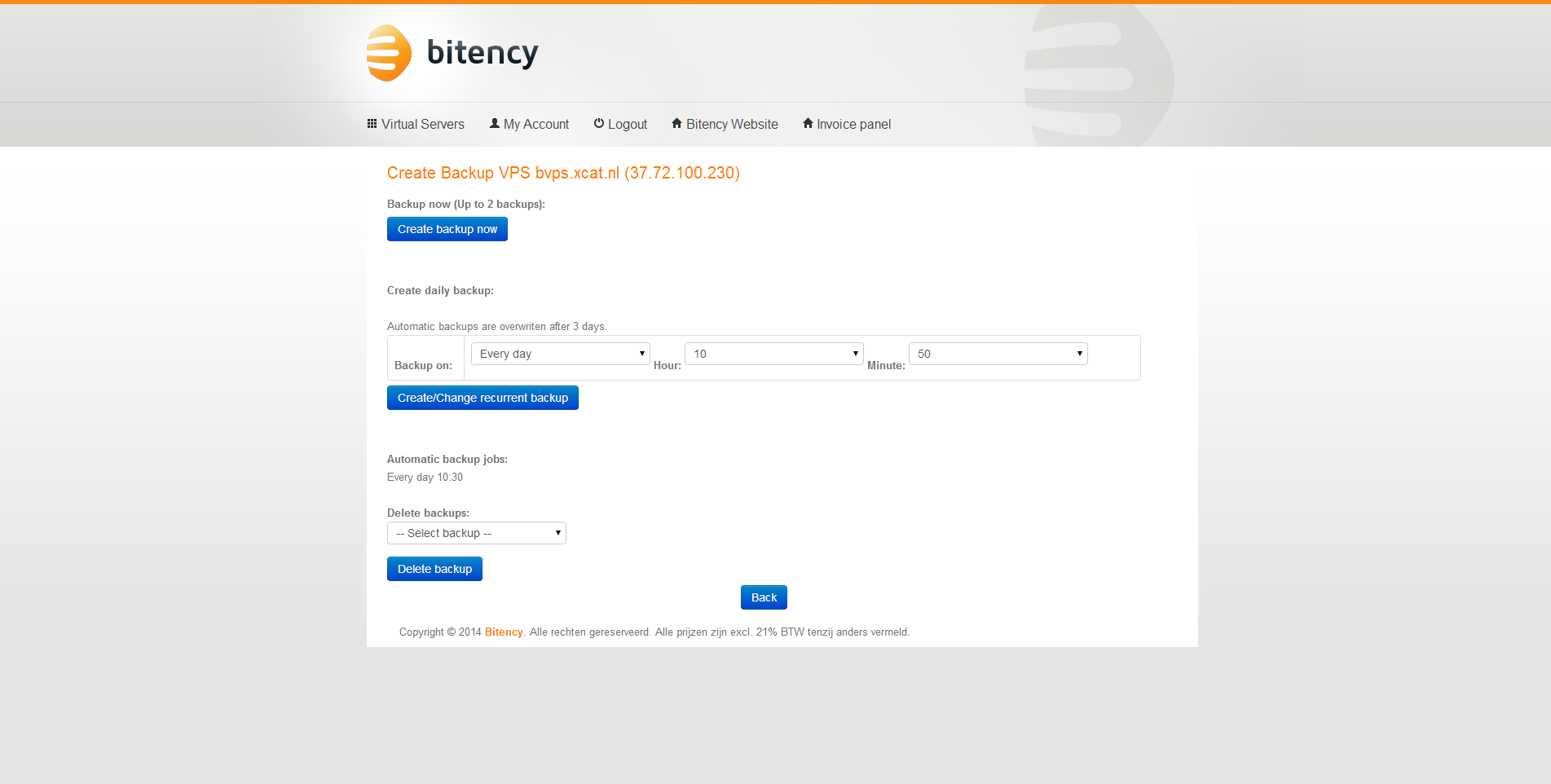Open the Invoice panel nav link
Screen dimensions: 1551x784
point(853,125)
